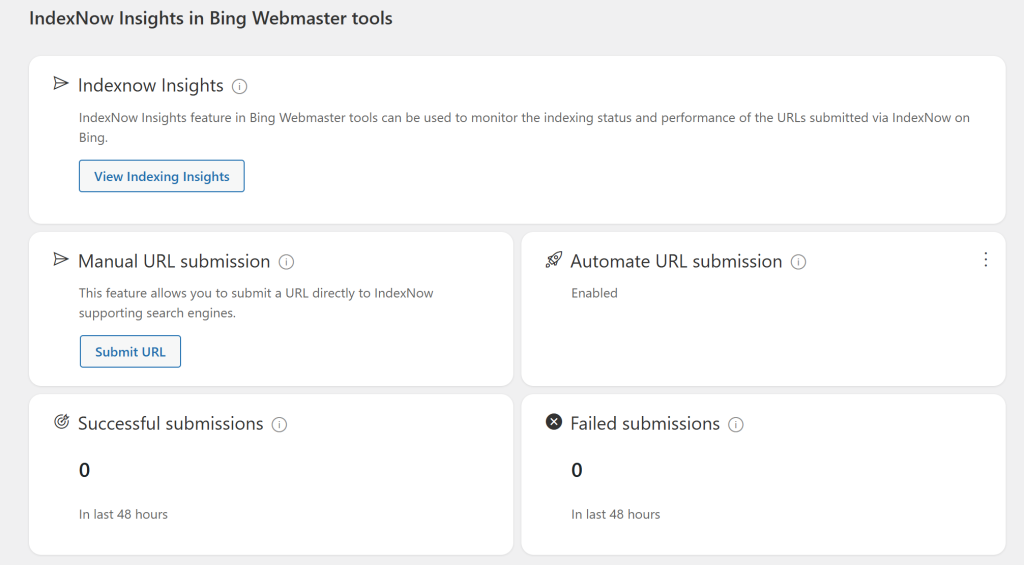The image size is (1024, 565).
Task: Click the 'Successful submissions' title
Action: tap(170, 424)
